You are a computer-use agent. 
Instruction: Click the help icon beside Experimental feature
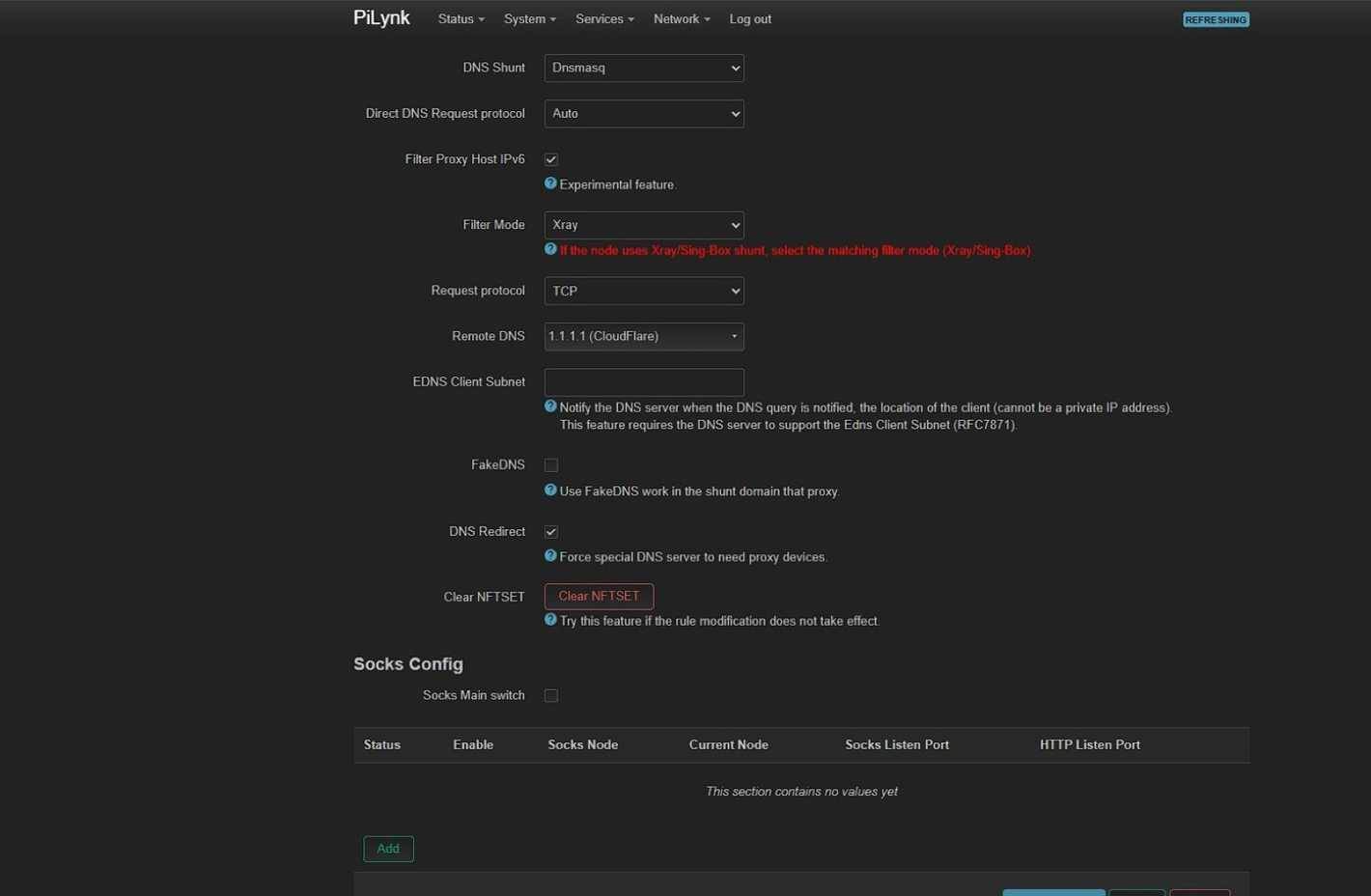click(x=550, y=183)
